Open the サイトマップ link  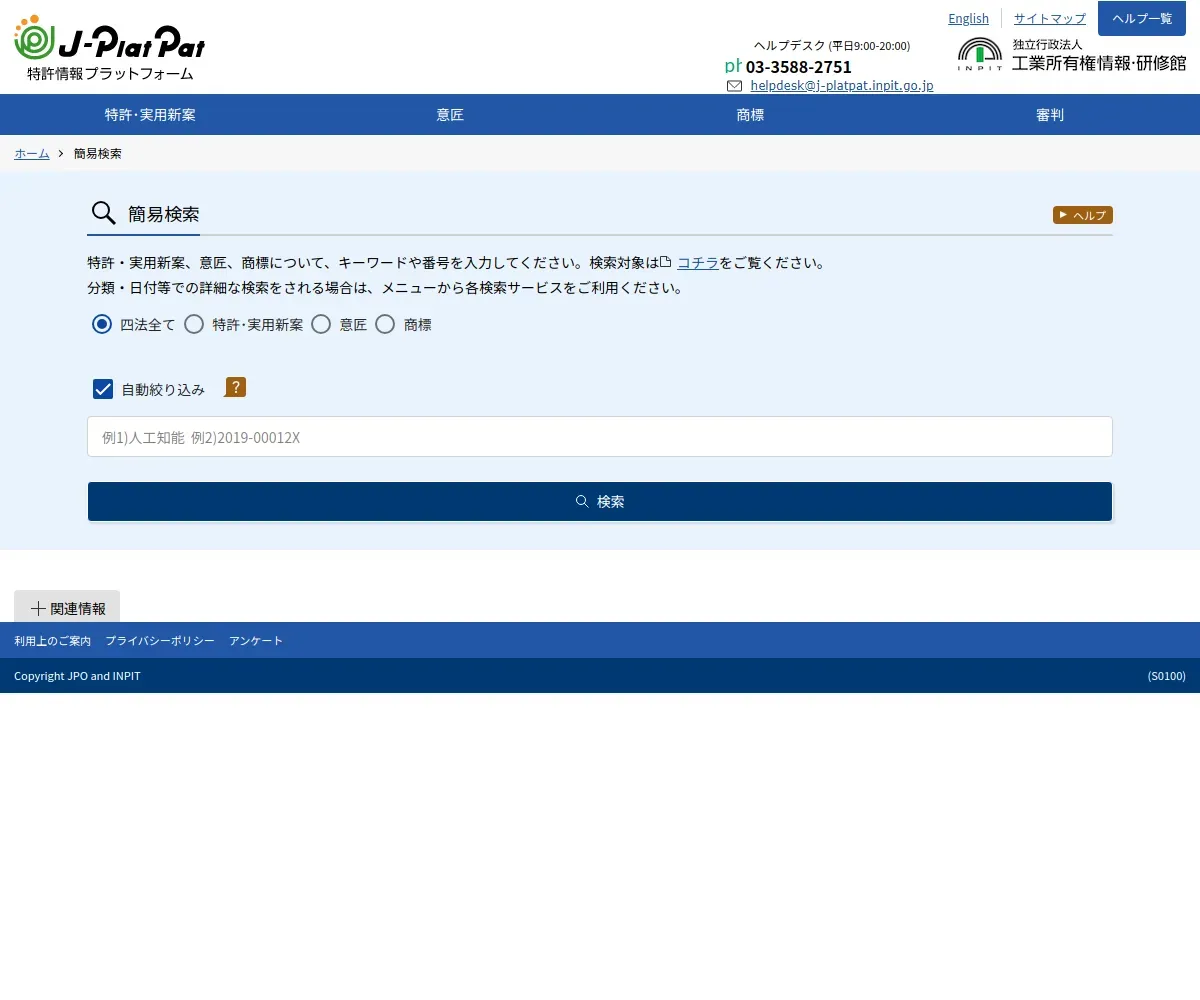click(x=1050, y=18)
